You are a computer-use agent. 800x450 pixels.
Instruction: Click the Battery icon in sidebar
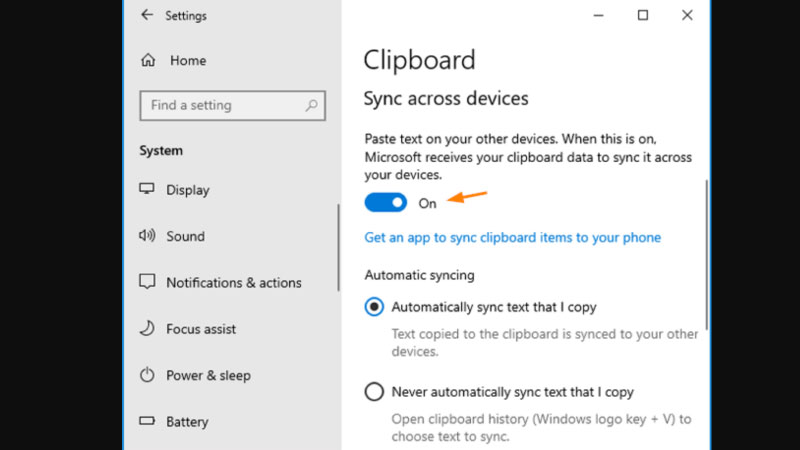coord(148,422)
